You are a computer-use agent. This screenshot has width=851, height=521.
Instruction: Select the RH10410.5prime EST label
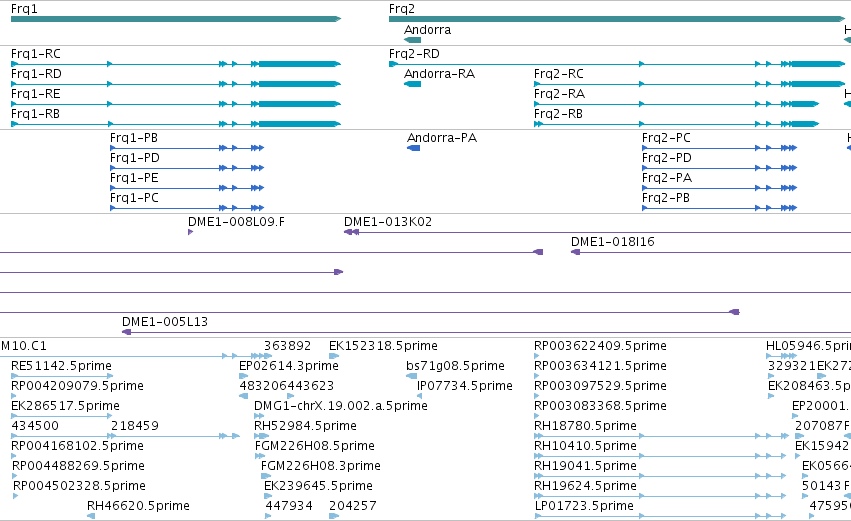coord(585,446)
